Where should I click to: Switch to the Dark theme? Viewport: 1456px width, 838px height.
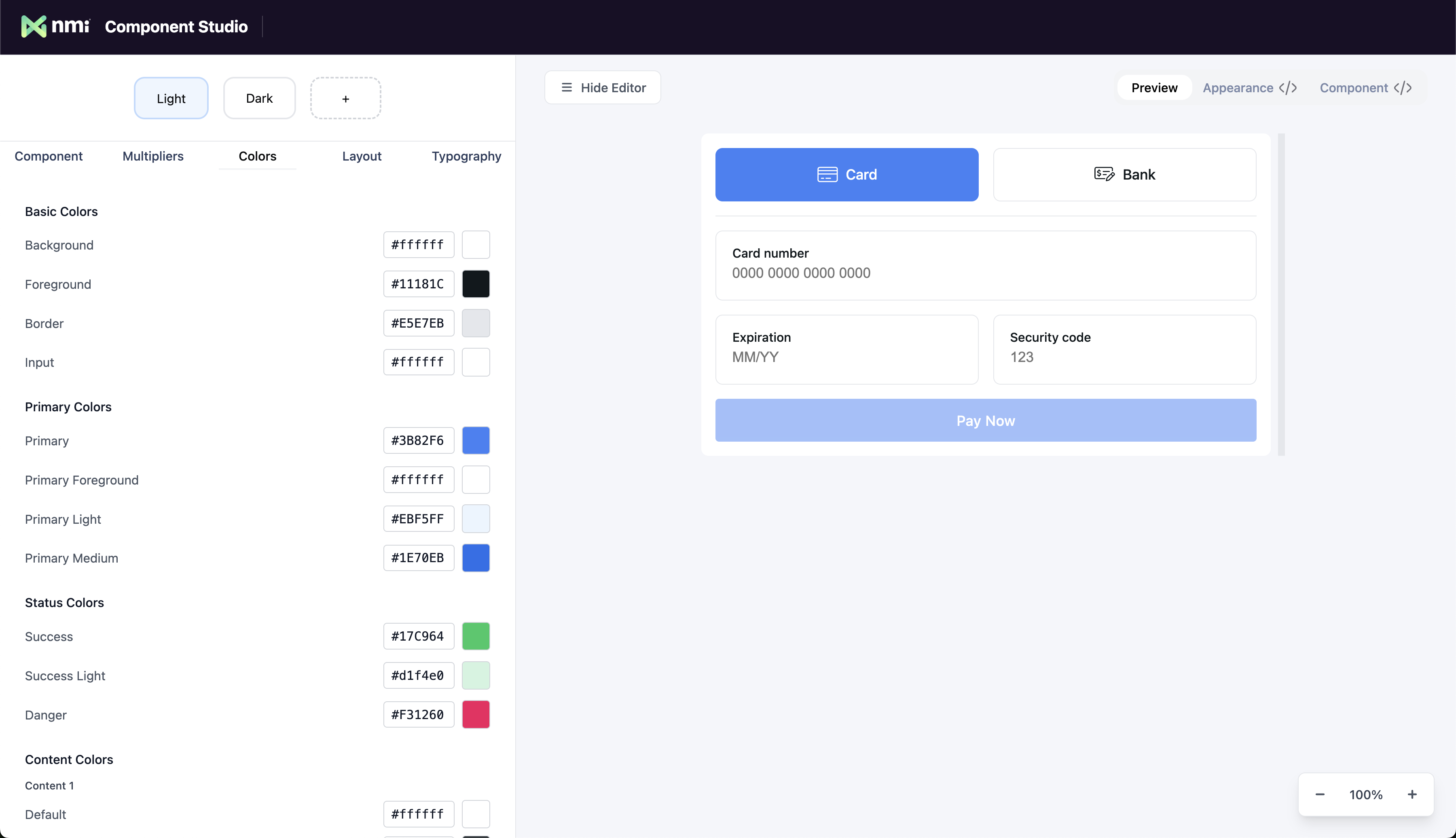click(x=259, y=98)
